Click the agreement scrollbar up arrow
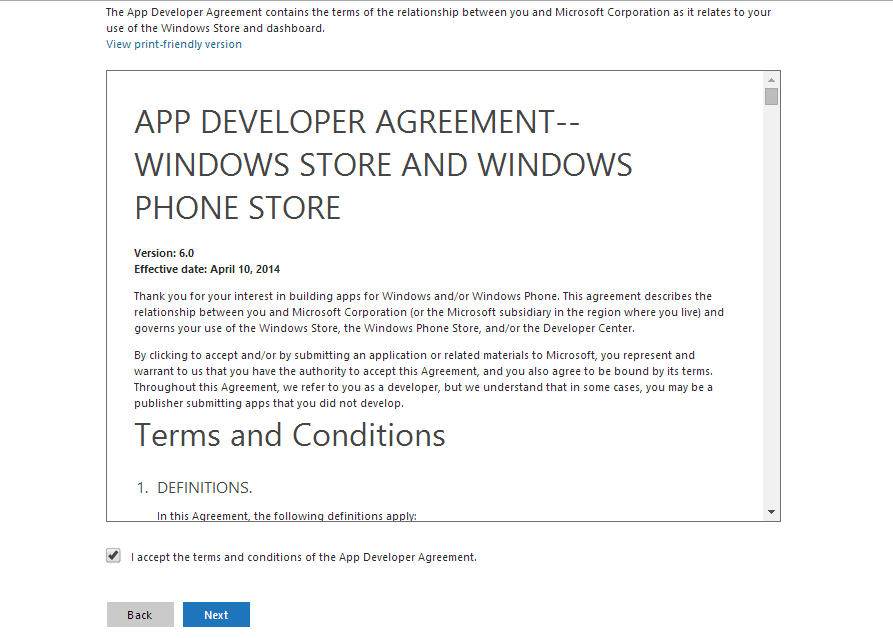This screenshot has height=638, width=893. tap(771, 80)
